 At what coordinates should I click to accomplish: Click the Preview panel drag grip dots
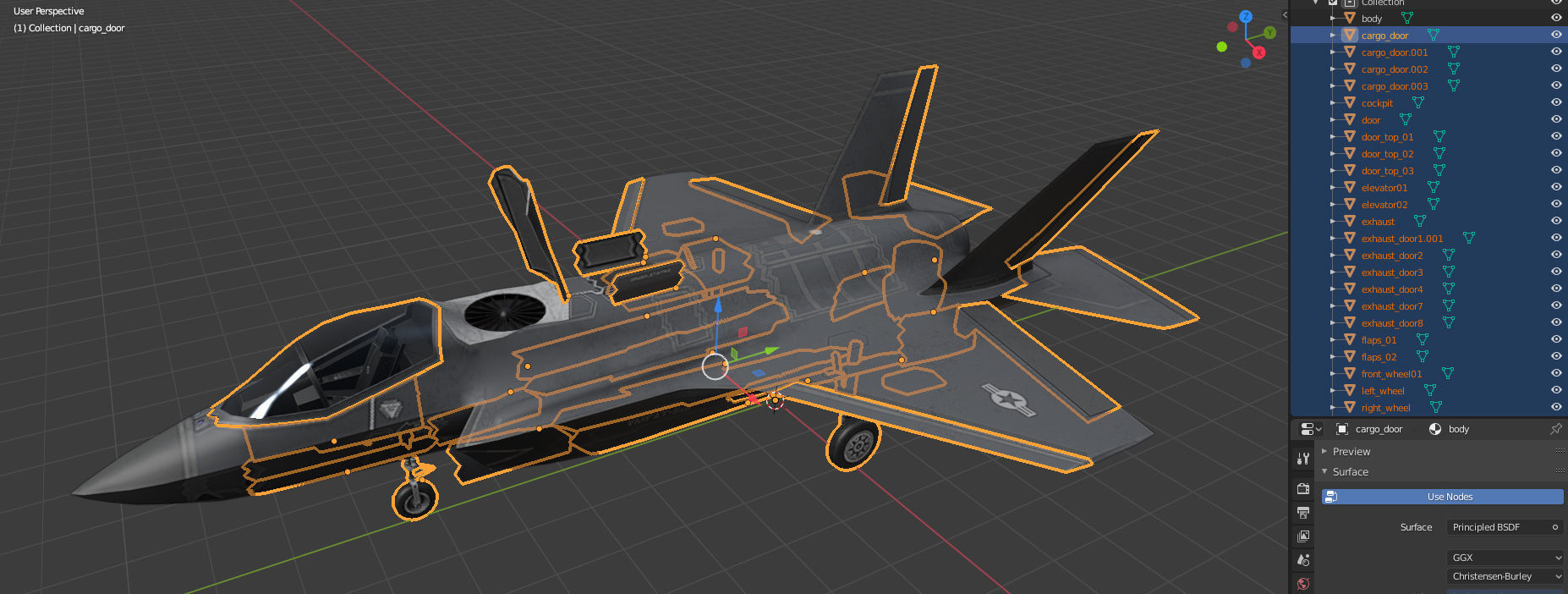pos(1560,451)
